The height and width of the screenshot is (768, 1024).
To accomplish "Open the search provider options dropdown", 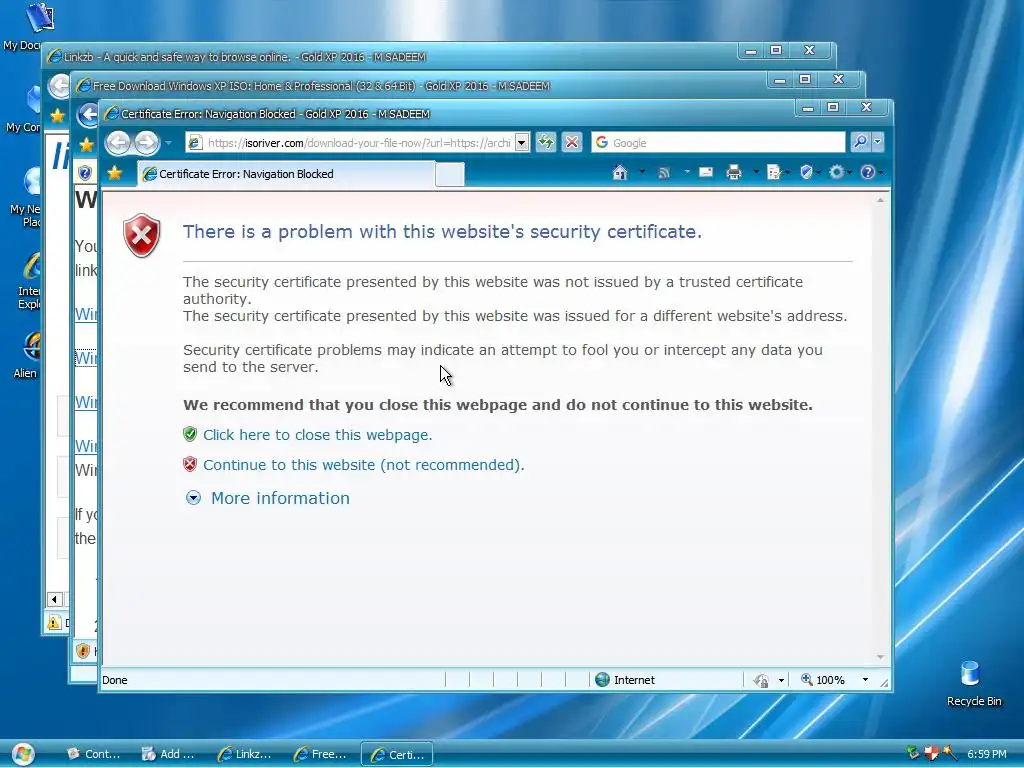I will tap(878, 142).
